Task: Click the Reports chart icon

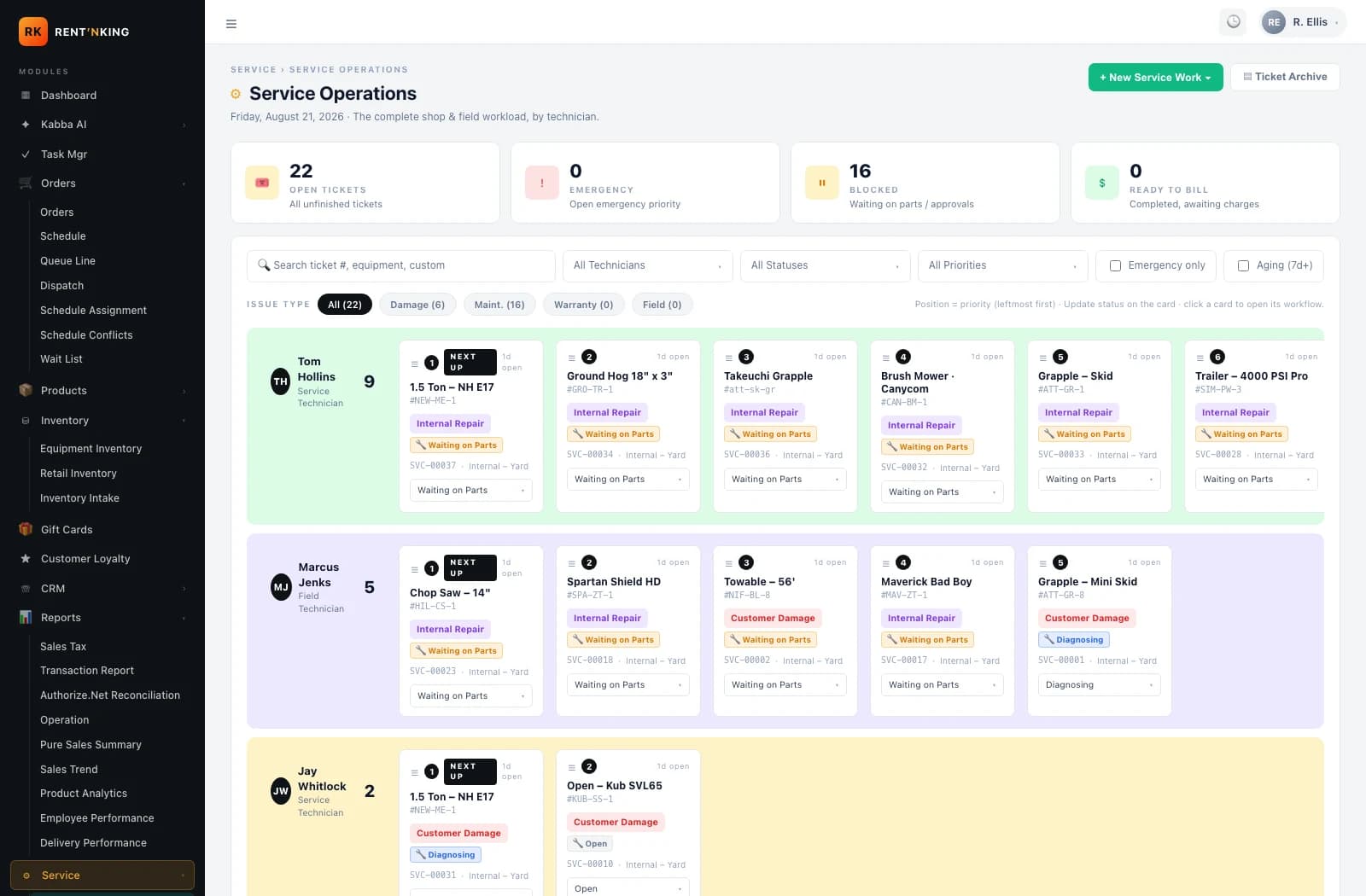Action: click(x=26, y=618)
